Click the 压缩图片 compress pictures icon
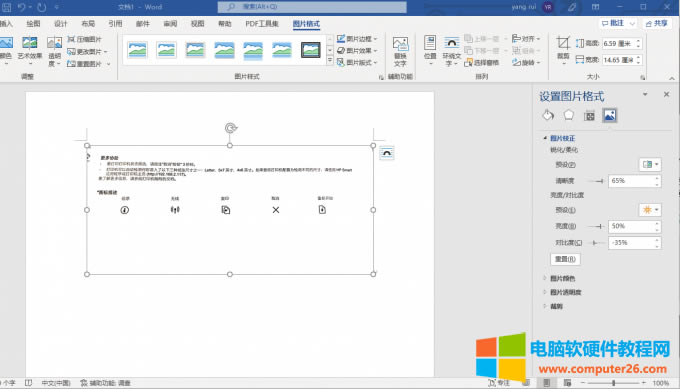The height and width of the screenshot is (389, 680). coord(71,39)
